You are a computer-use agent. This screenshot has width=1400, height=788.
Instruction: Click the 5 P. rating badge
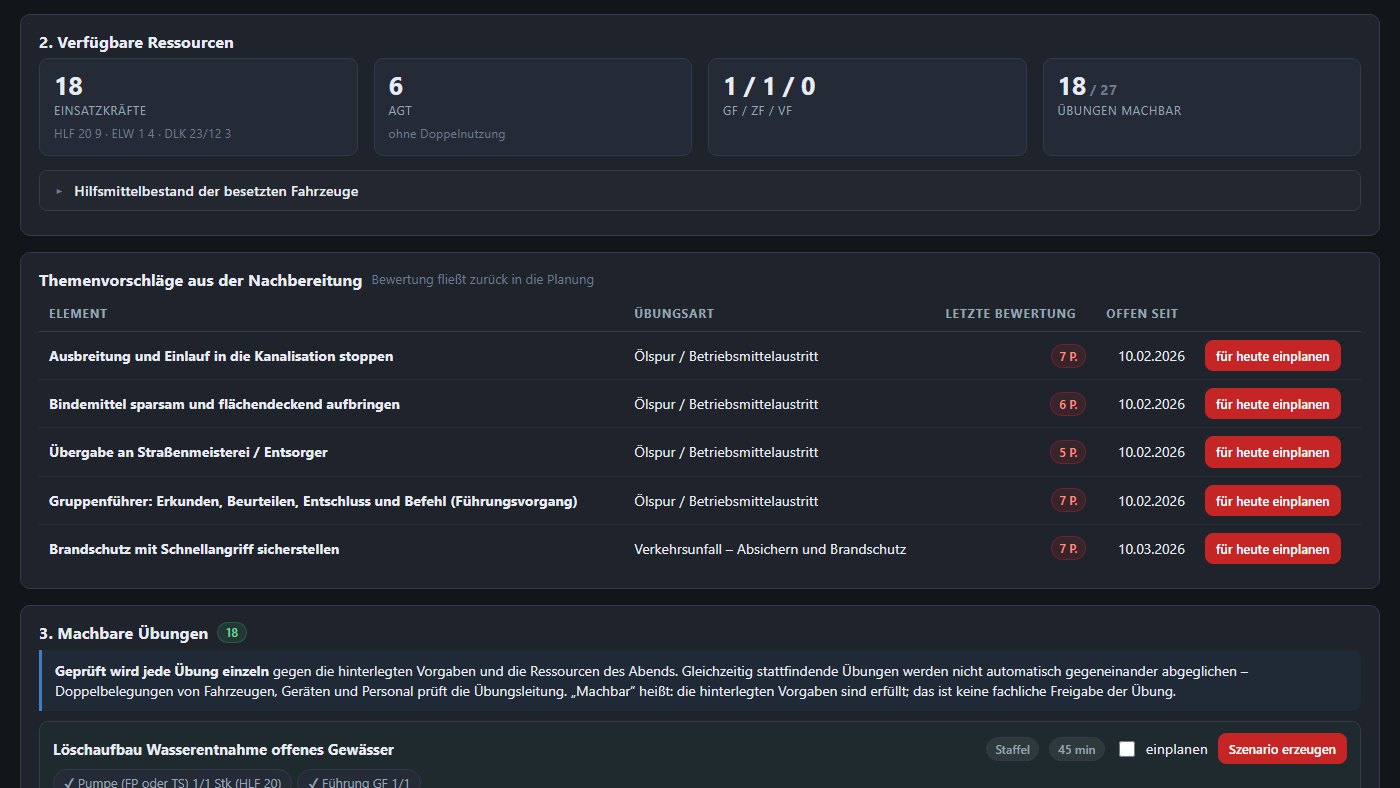[x=1068, y=452]
